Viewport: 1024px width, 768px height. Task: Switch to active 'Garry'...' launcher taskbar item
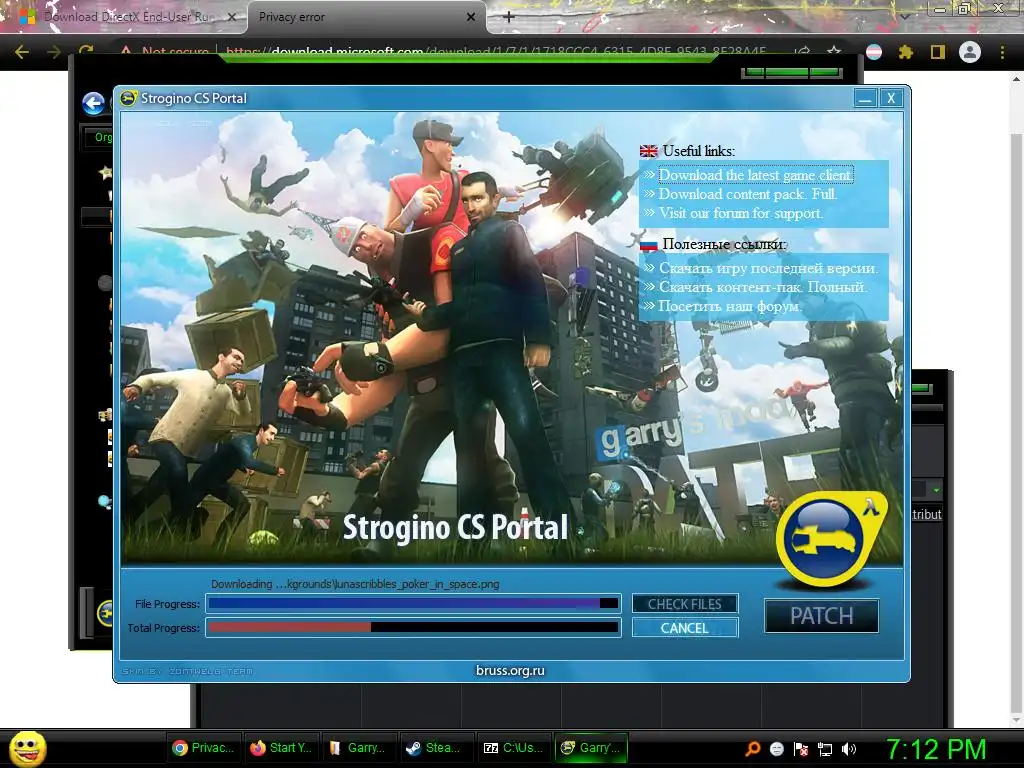coord(591,748)
